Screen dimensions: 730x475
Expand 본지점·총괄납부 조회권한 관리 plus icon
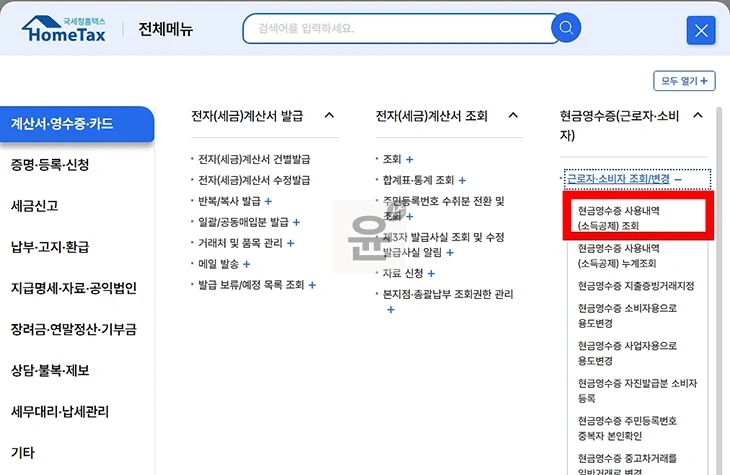click(391, 310)
